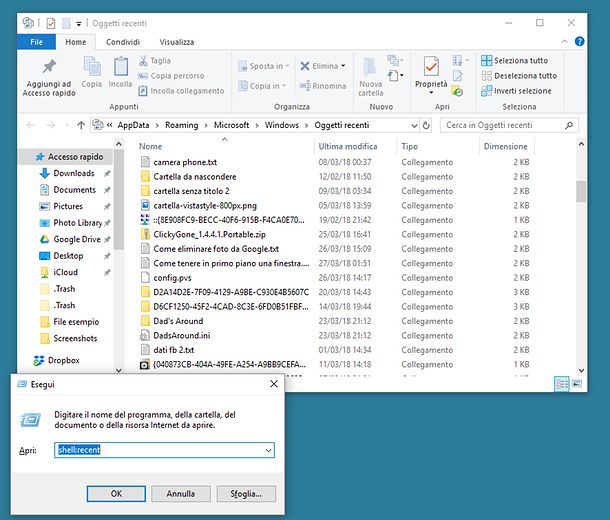Click the help question mark icon
This screenshot has height=520, width=610.
pyautogui.click(x=579, y=41)
